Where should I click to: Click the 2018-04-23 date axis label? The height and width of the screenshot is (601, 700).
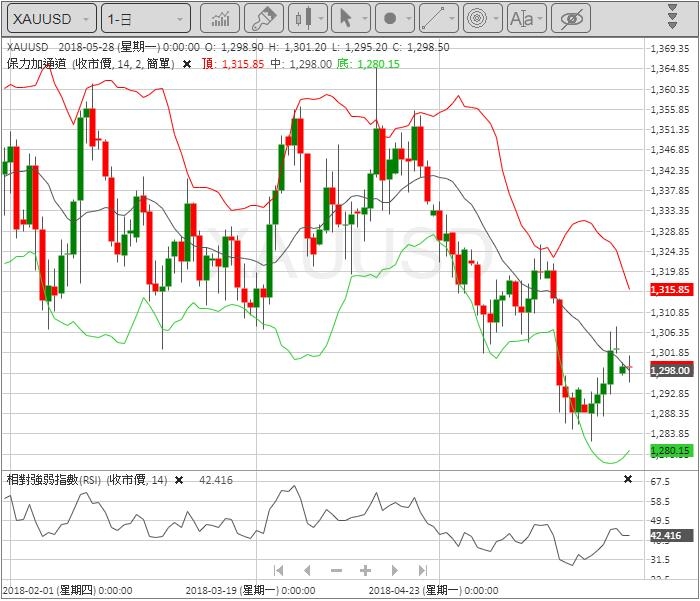click(433, 590)
